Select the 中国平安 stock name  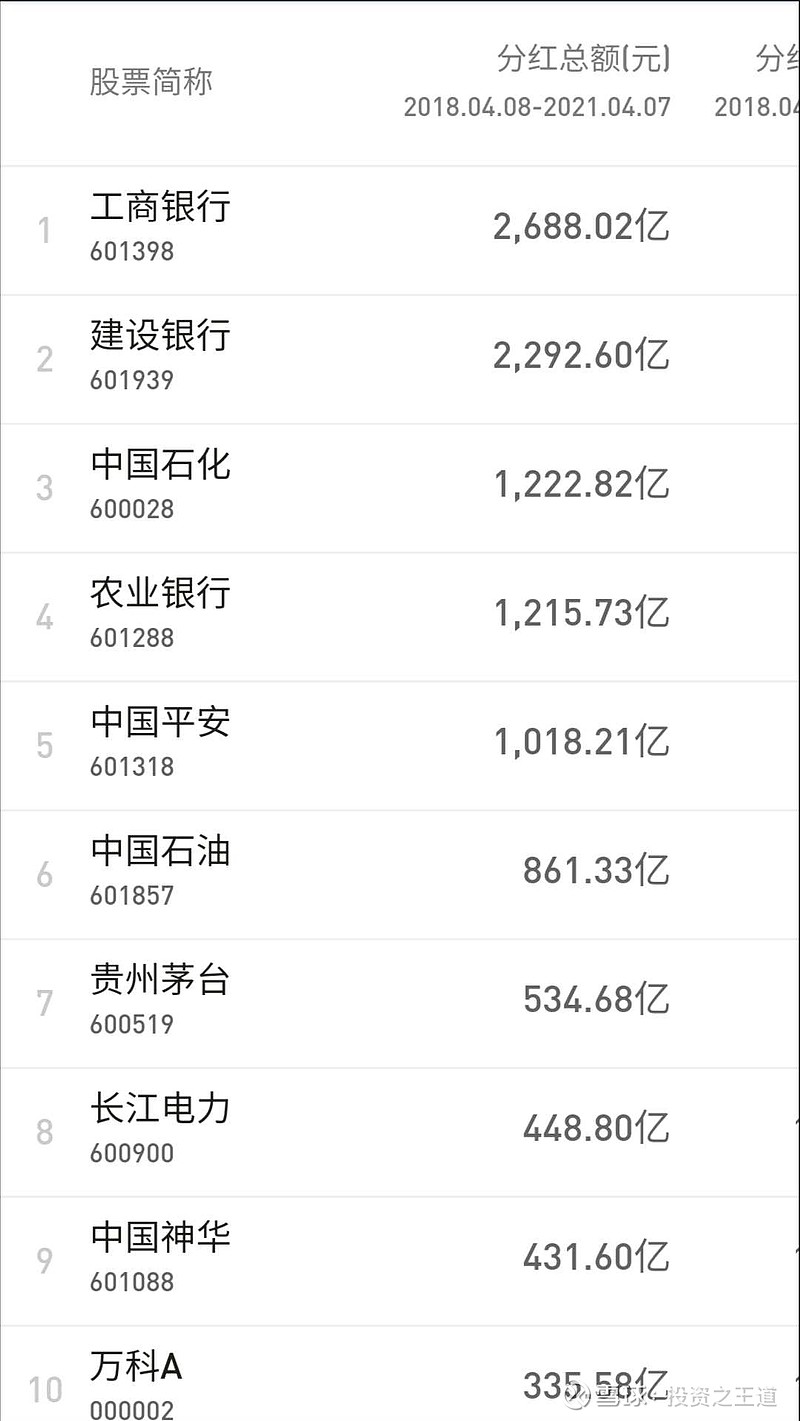(x=160, y=723)
